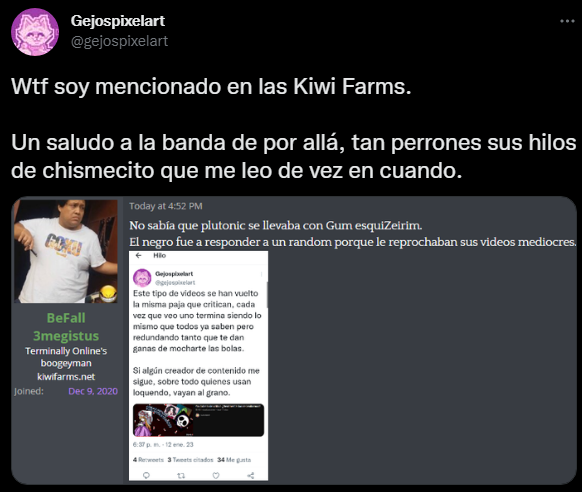Click the 4 Retweets count

click(x=148, y=460)
